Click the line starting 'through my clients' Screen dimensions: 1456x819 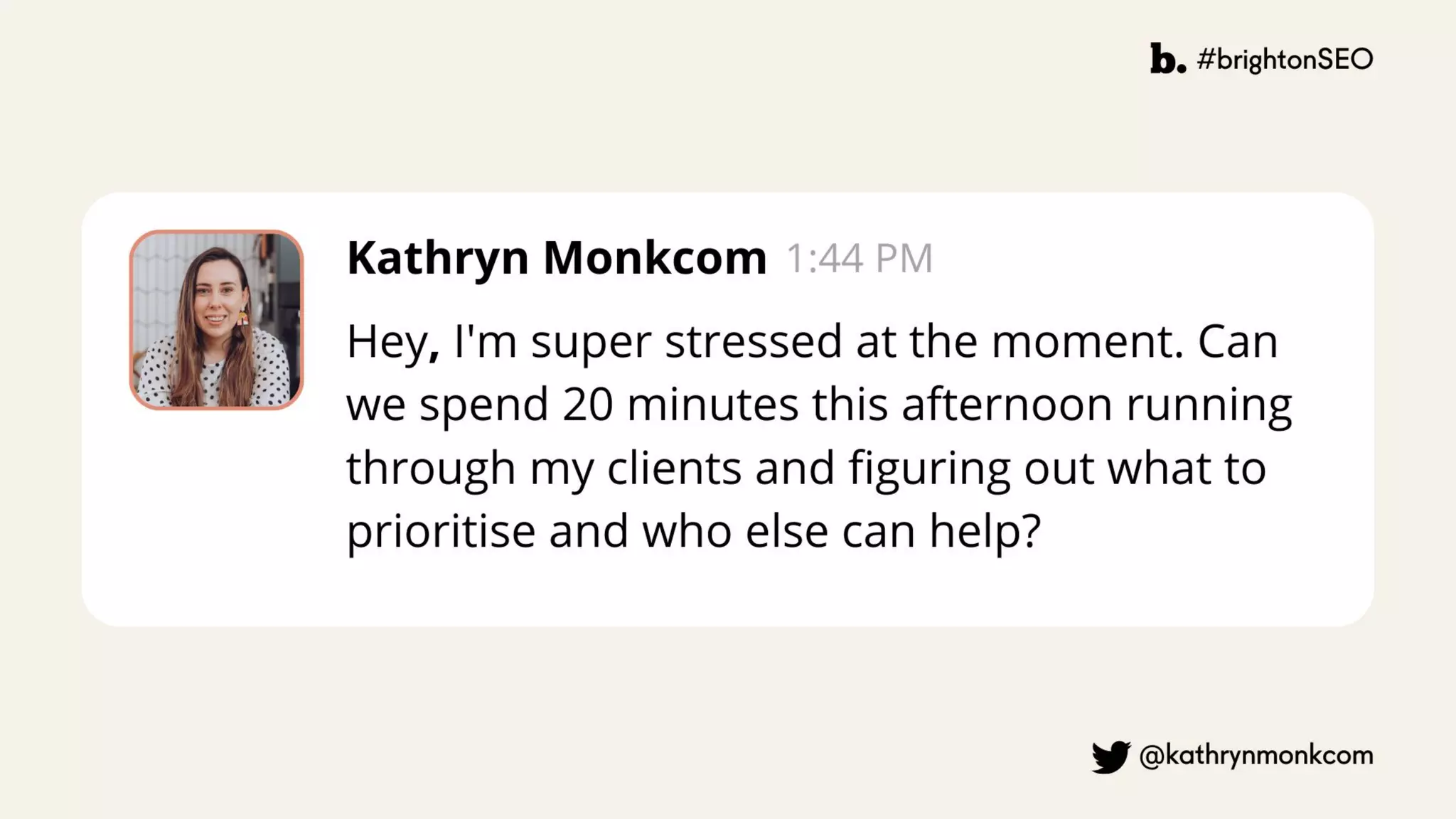(805, 468)
